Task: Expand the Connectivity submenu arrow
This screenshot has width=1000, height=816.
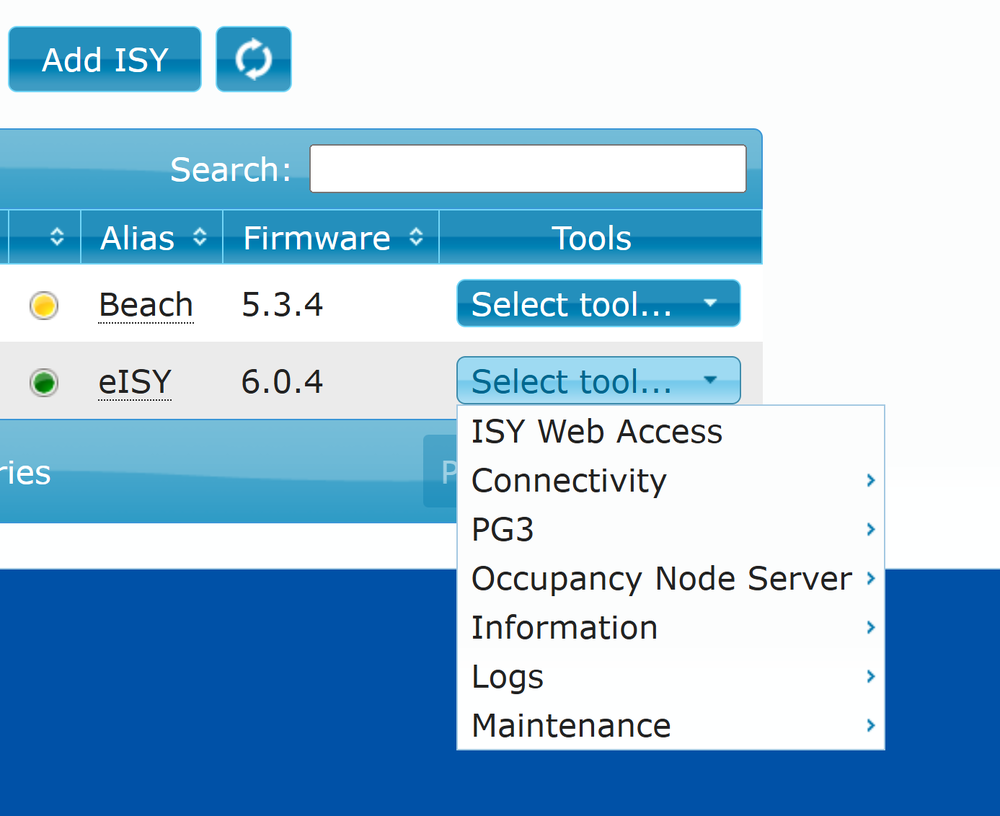Action: [871, 480]
